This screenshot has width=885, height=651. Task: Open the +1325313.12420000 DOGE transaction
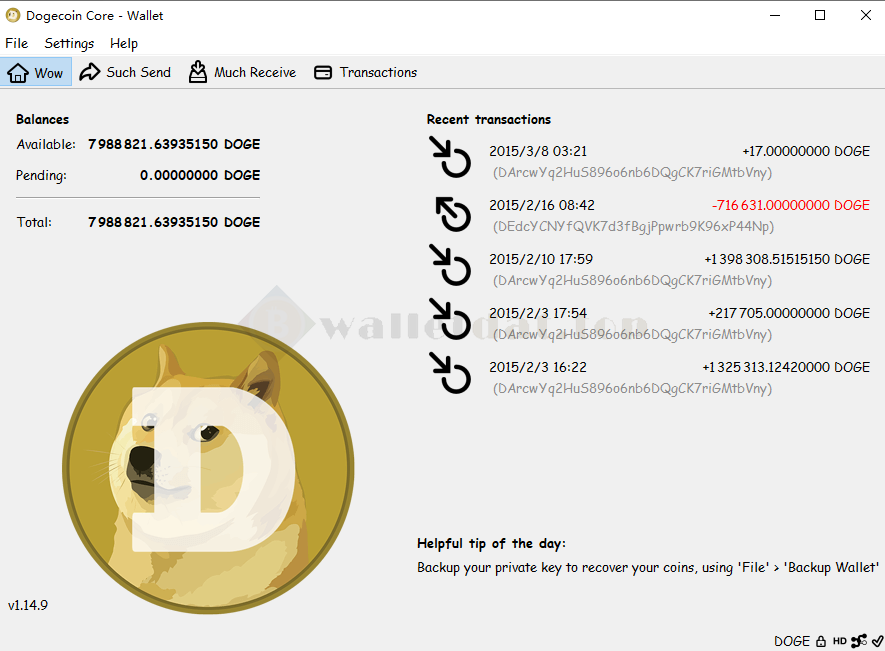click(785, 367)
